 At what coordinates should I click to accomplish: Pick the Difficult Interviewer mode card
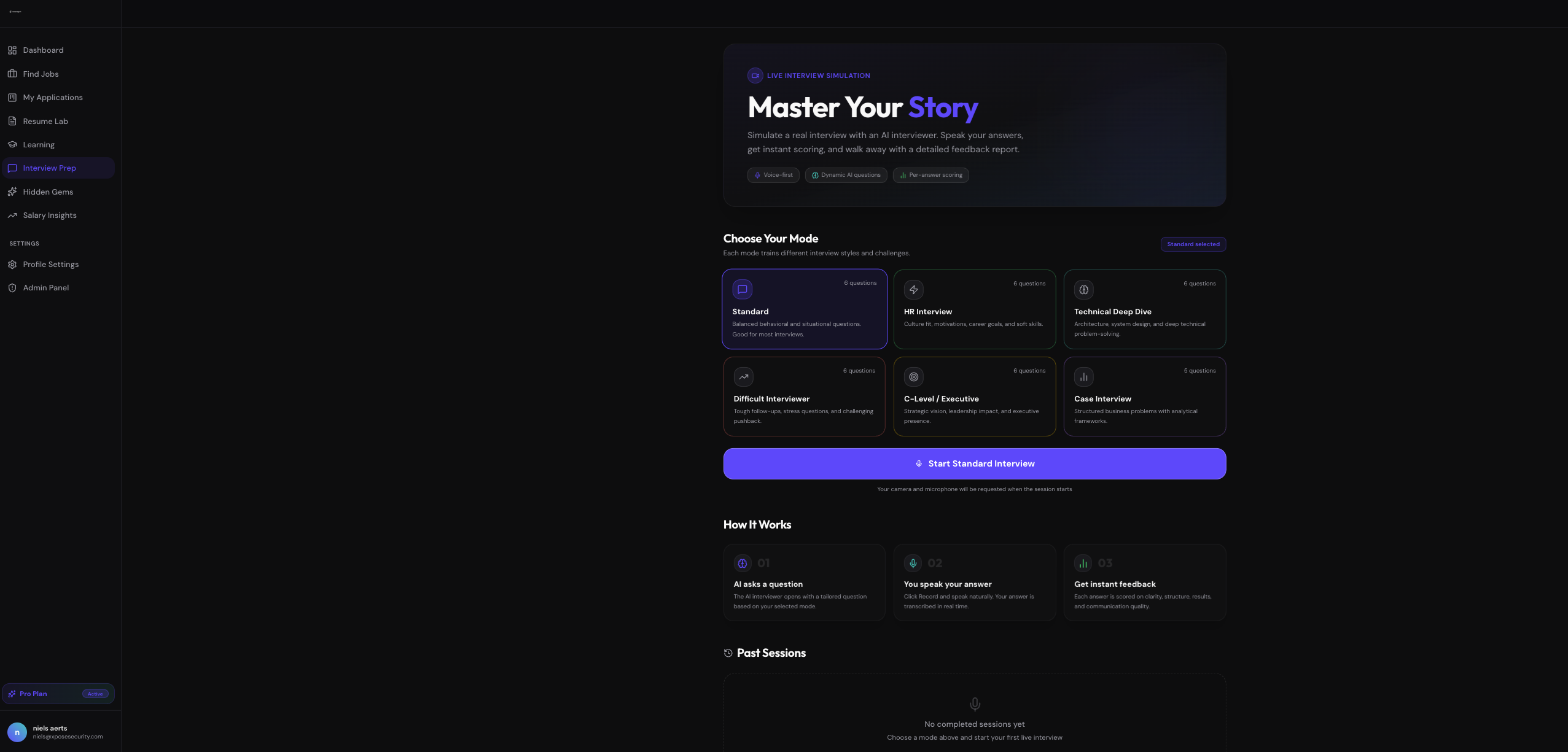pyautogui.click(x=804, y=397)
